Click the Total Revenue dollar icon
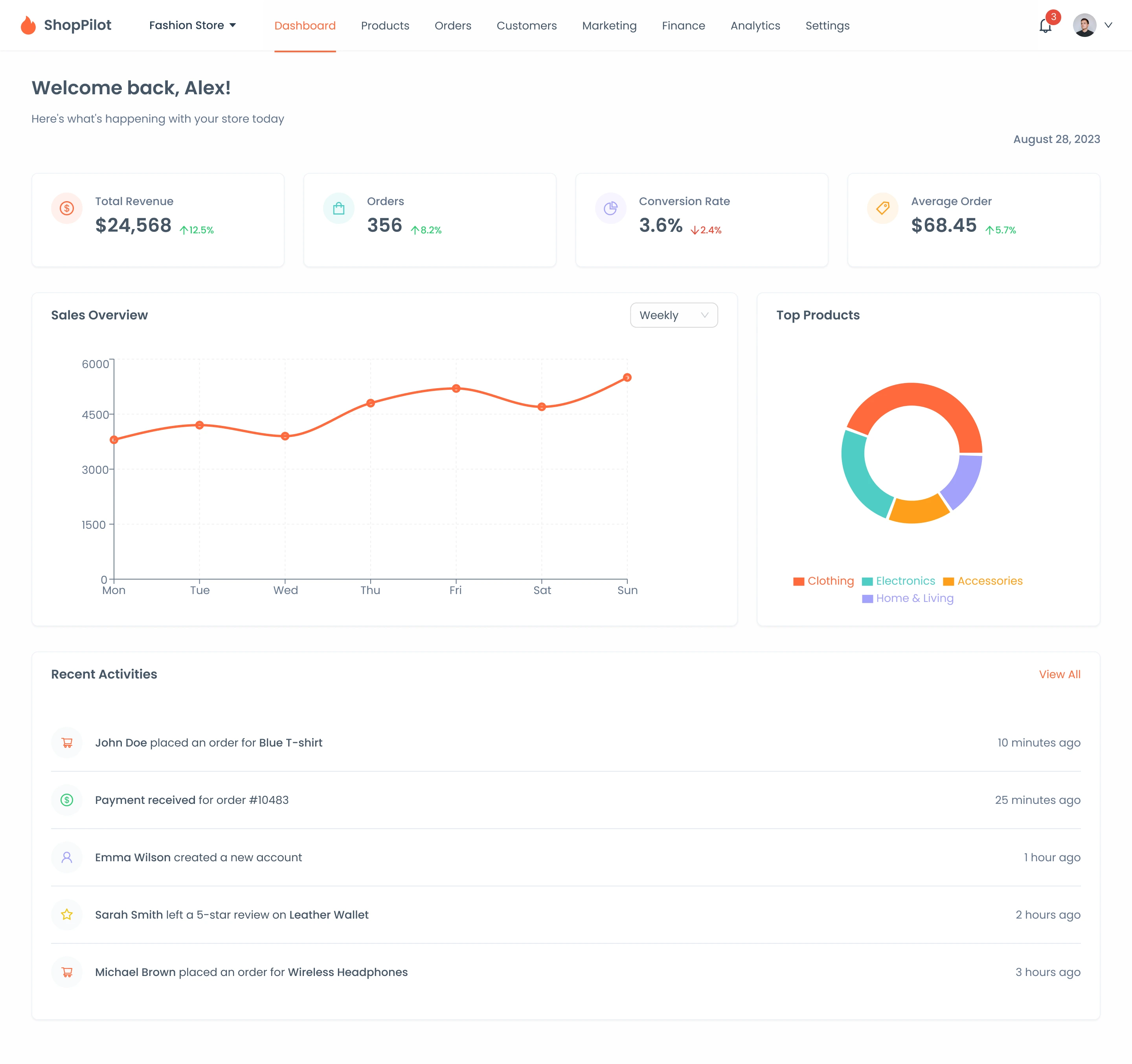 click(66, 208)
